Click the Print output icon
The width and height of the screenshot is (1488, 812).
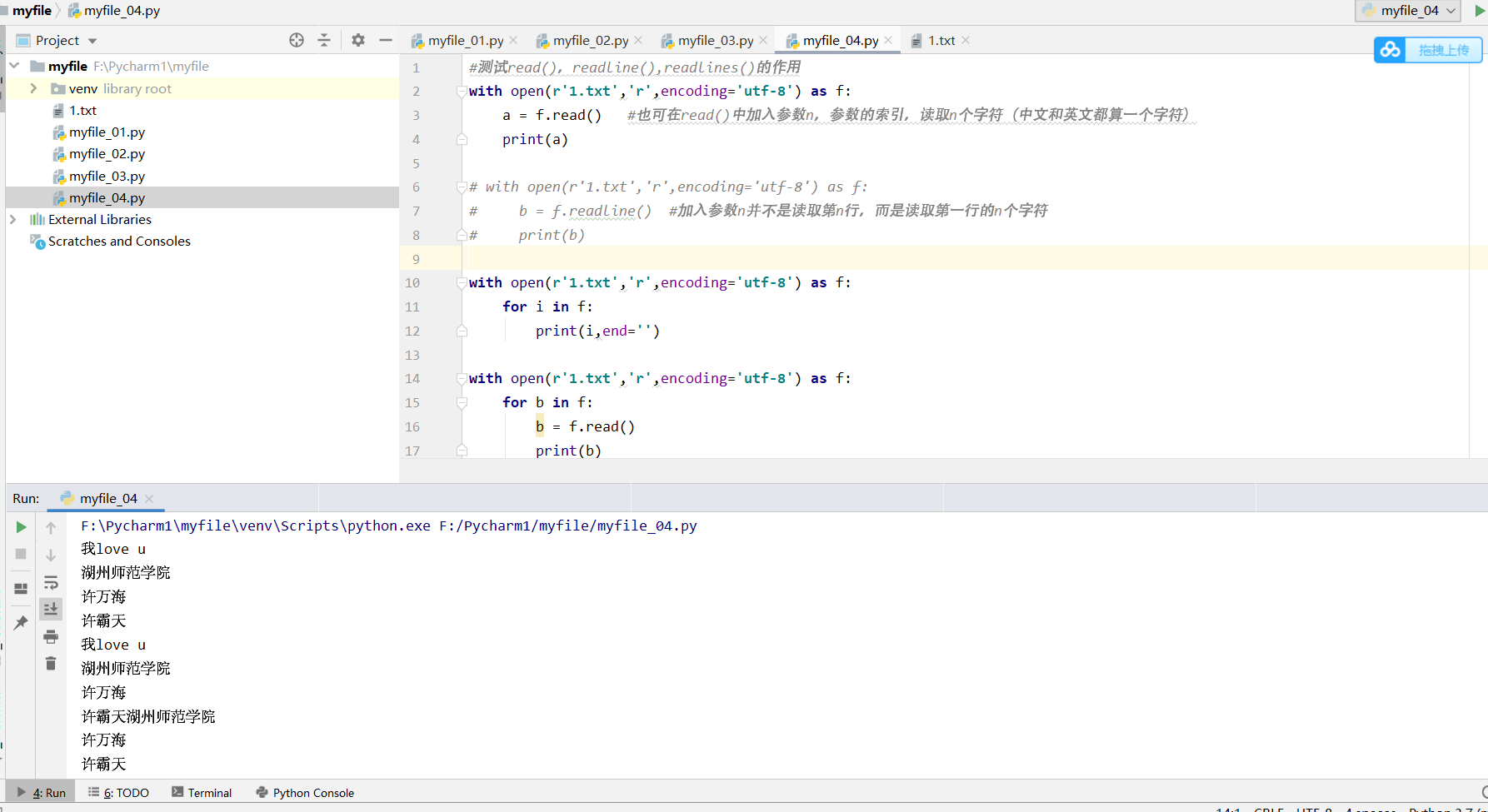click(x=51, y=637)
